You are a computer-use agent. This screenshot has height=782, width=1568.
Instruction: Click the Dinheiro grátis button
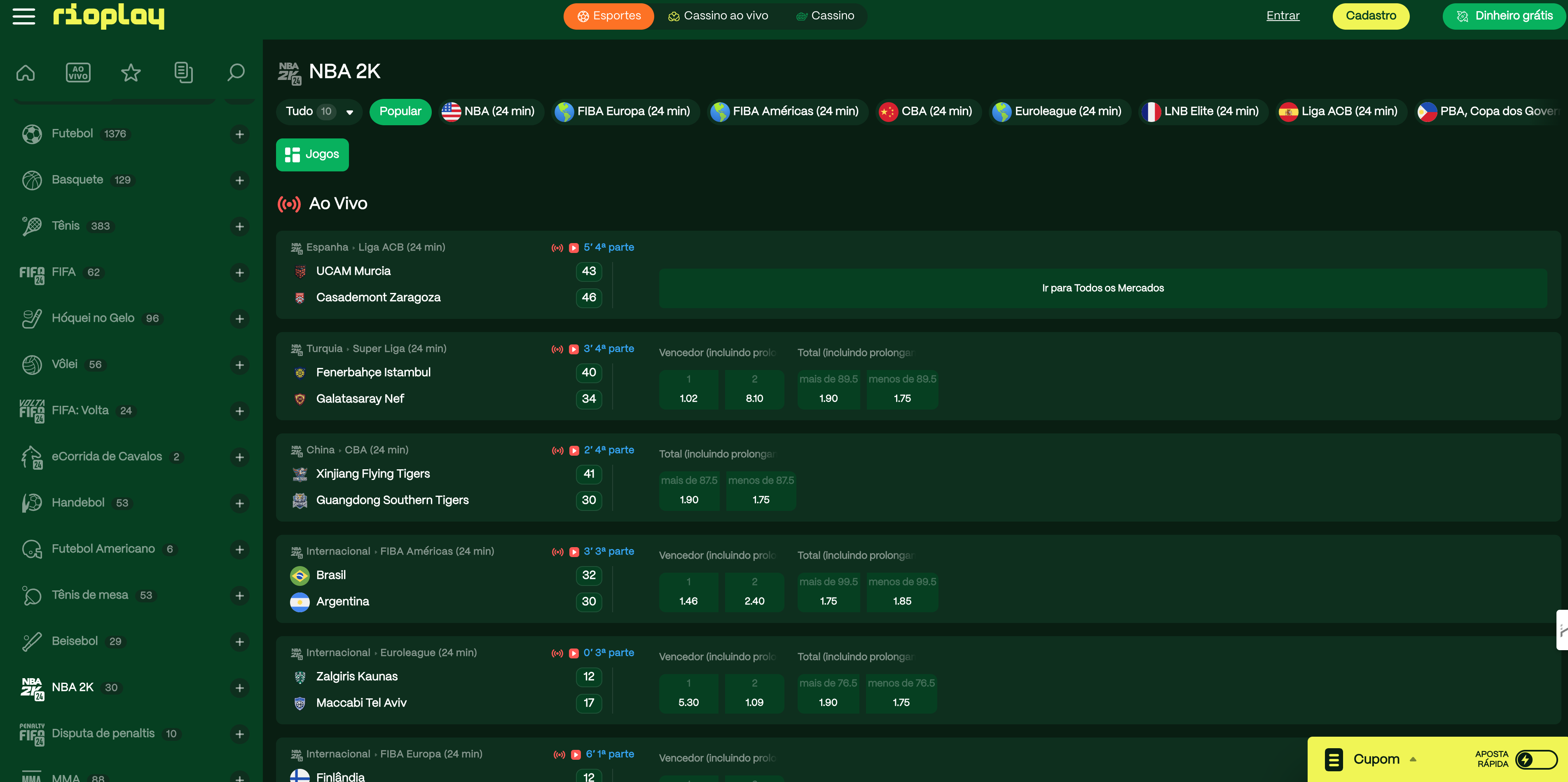click(x=1503, y=16)
